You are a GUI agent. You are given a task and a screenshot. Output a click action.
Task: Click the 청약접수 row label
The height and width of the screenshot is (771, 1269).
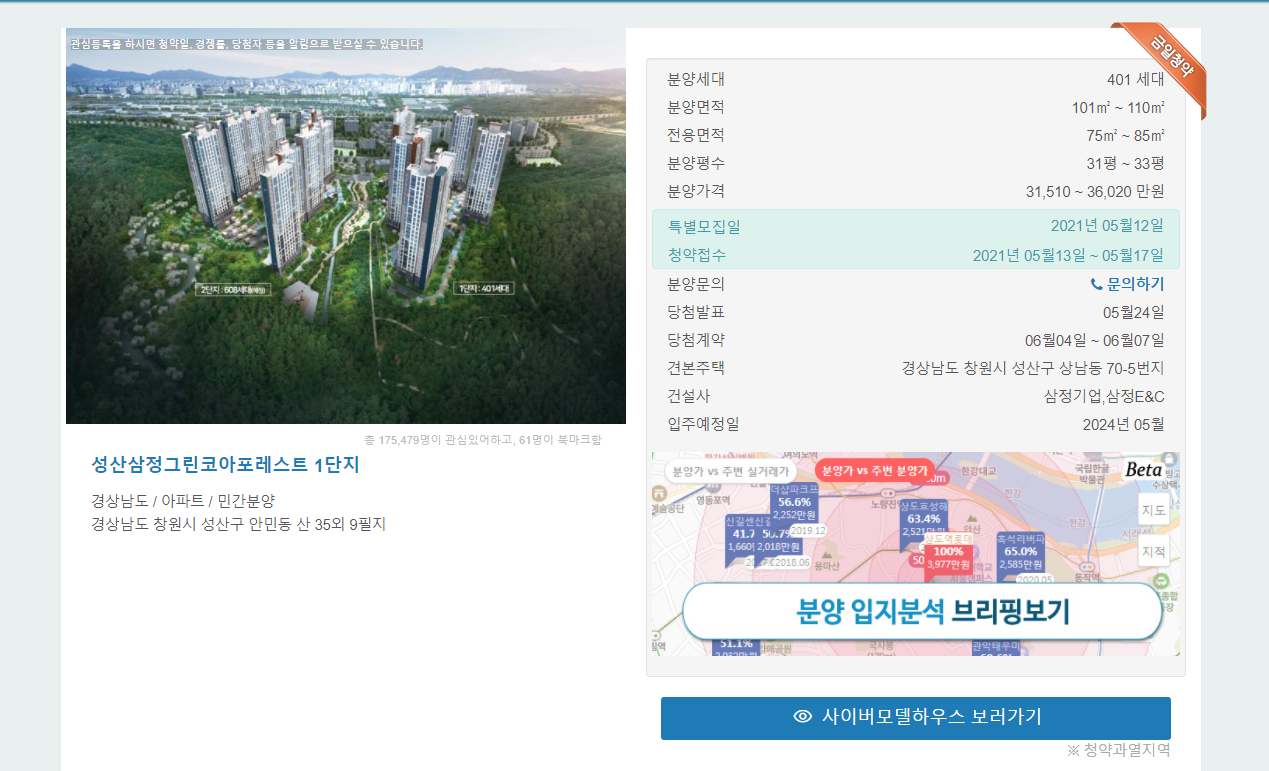click(696, 255)
